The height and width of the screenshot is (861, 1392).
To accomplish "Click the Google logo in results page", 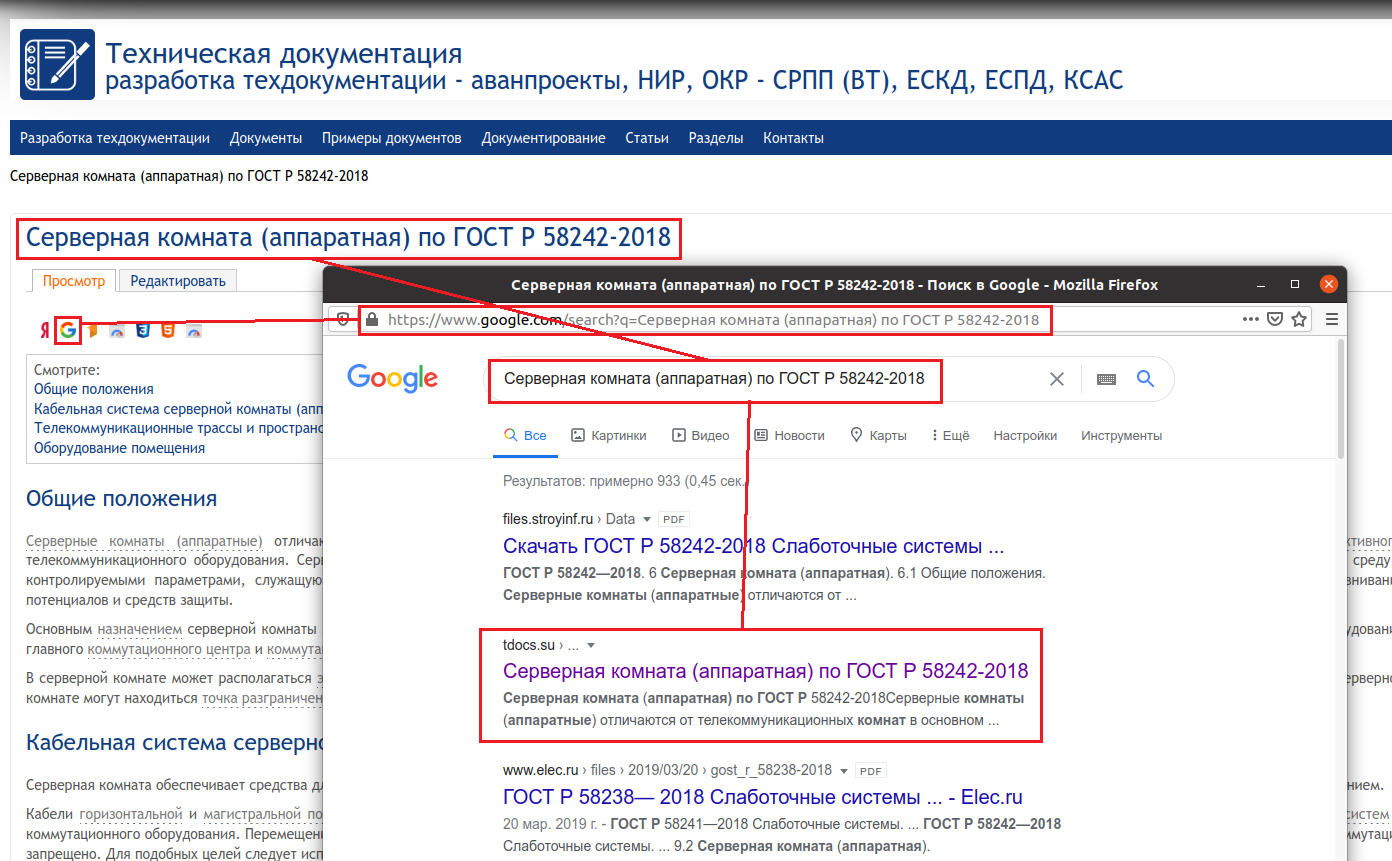I will point(393,379).
